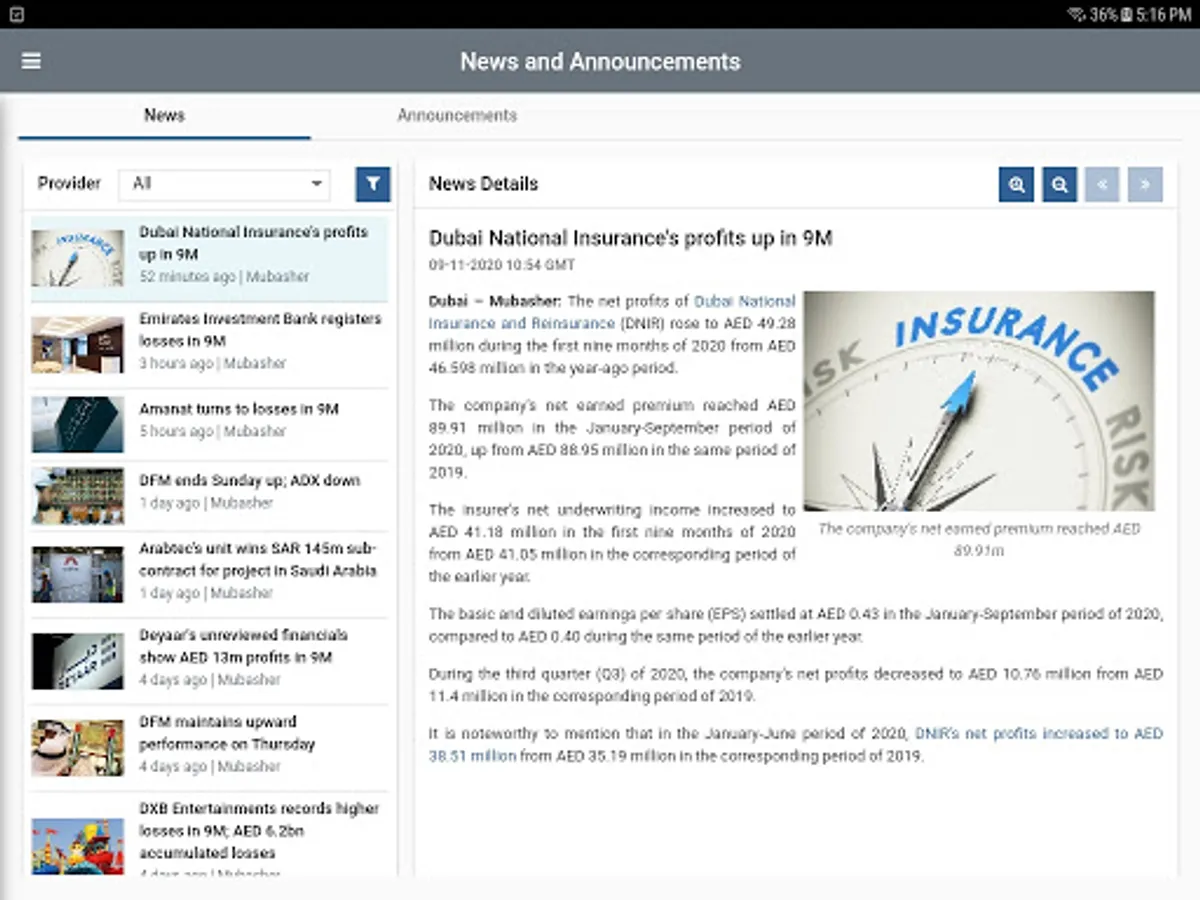Zoom out of the news details text
This screenshot has height=900, width=1200.
click(1059, 184)
